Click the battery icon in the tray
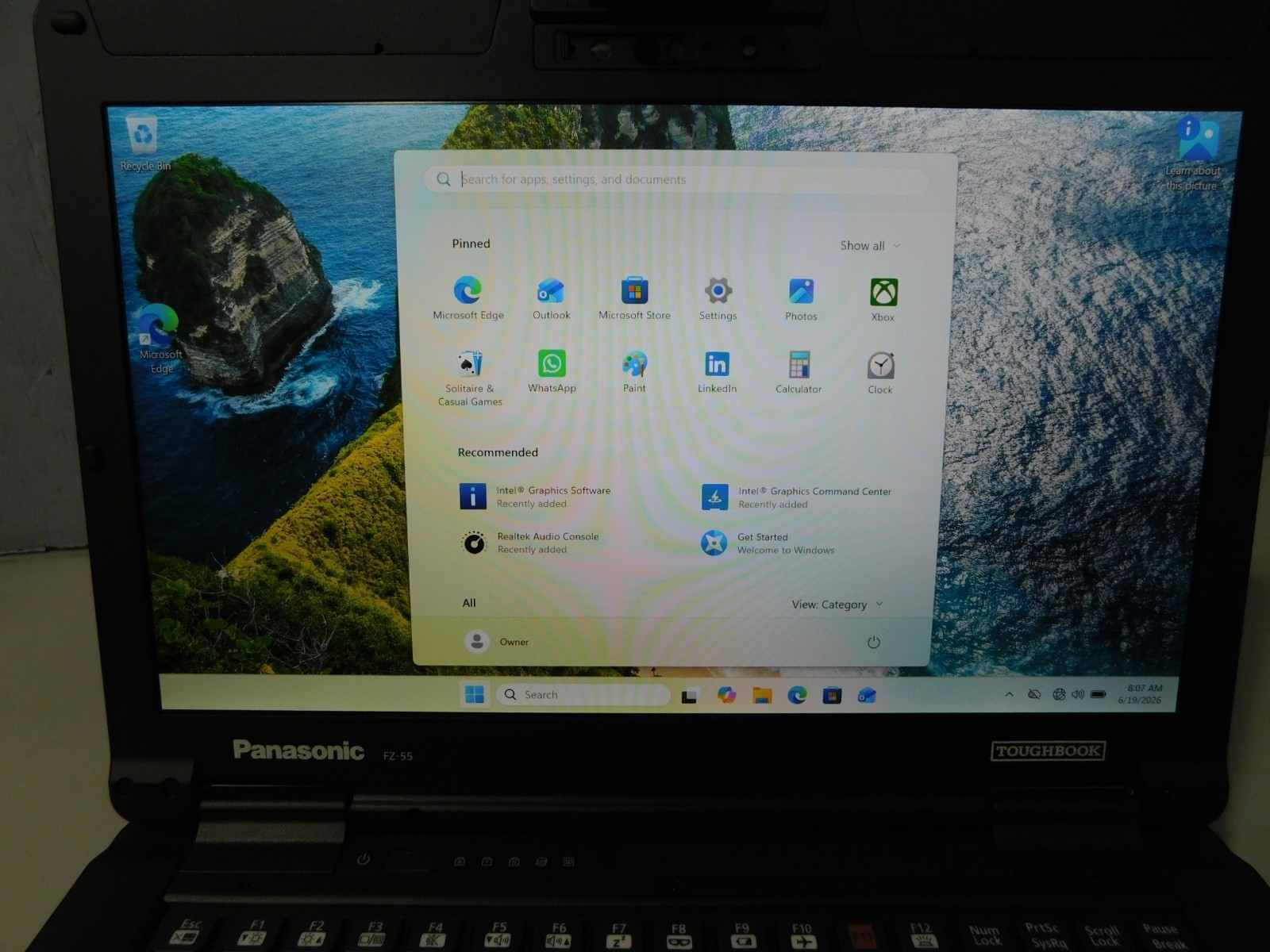Screen dimensions: 1270x952 pyautogui.click(x=1098, y=694)
